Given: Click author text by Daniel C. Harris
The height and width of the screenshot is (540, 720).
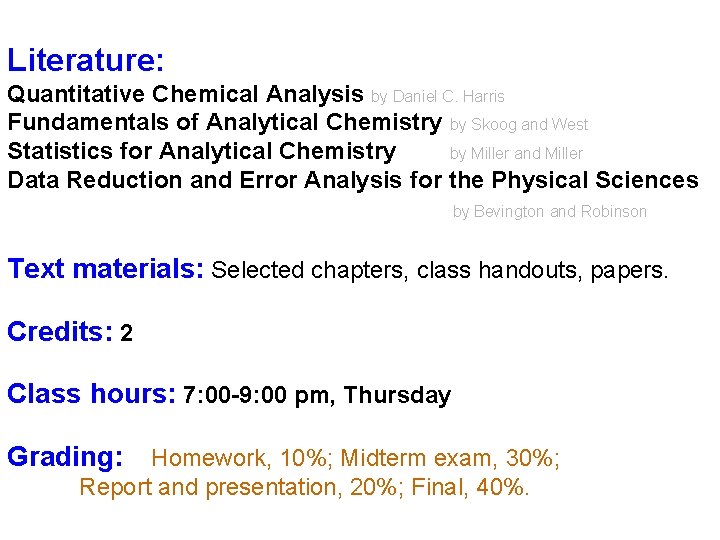Looking at the screenshot, I should (x=438, y=96).
